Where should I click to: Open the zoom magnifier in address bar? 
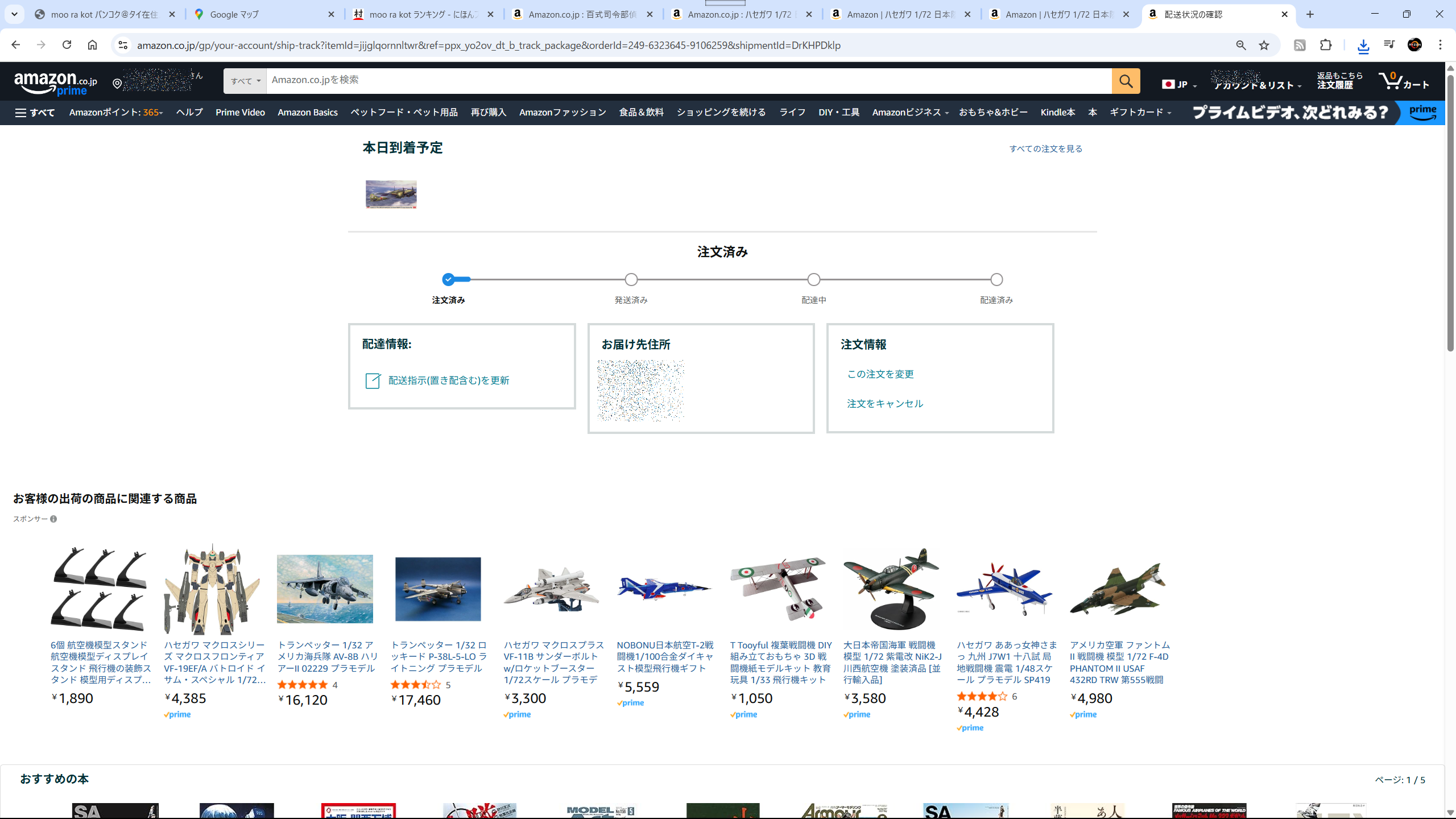pos(1241,45)
